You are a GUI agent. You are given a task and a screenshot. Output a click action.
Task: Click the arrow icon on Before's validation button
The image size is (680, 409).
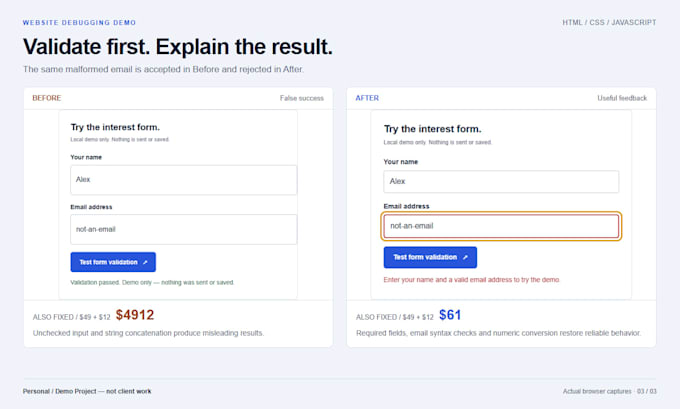145,262
